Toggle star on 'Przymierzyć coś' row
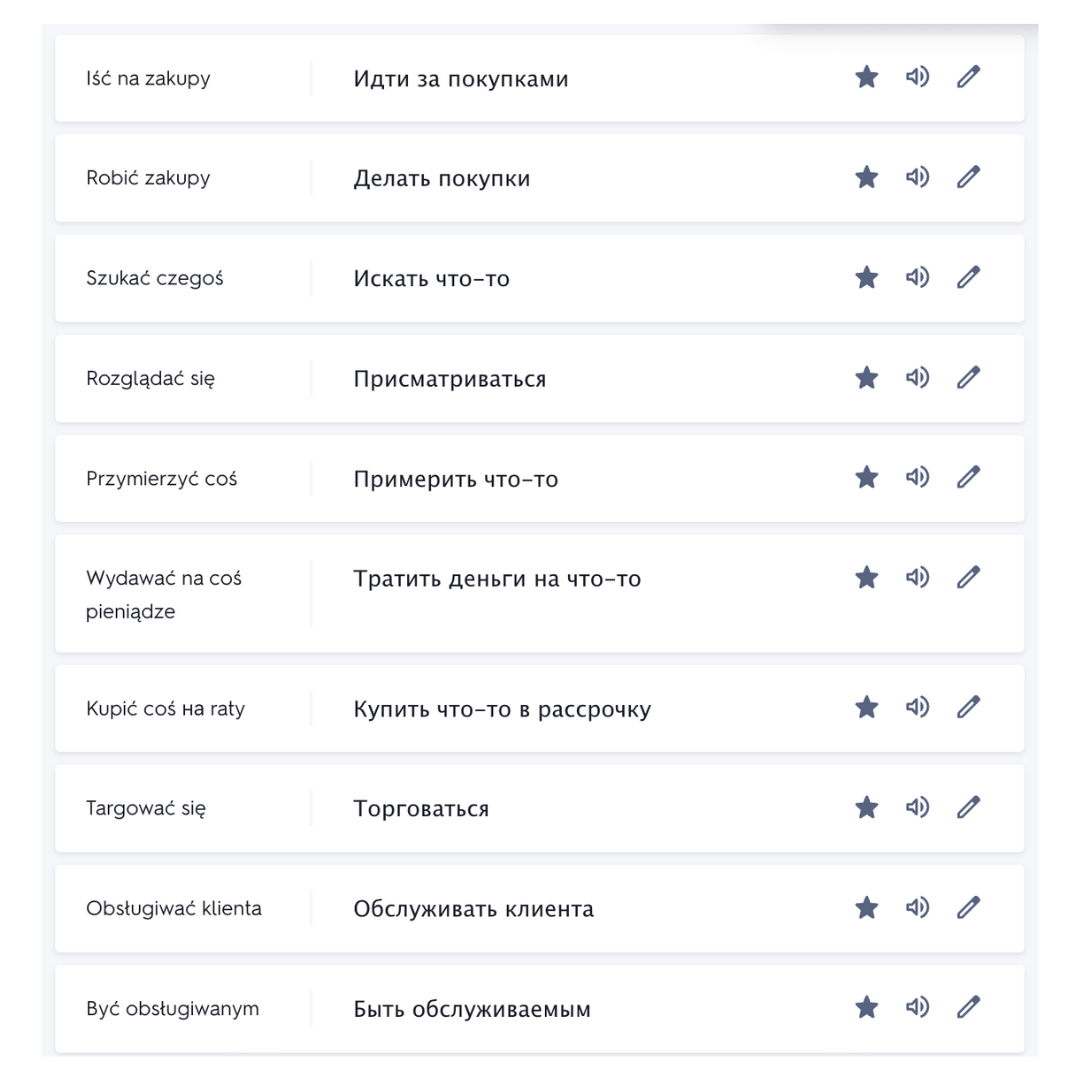1080x1080 pixels. pos(866,477)
